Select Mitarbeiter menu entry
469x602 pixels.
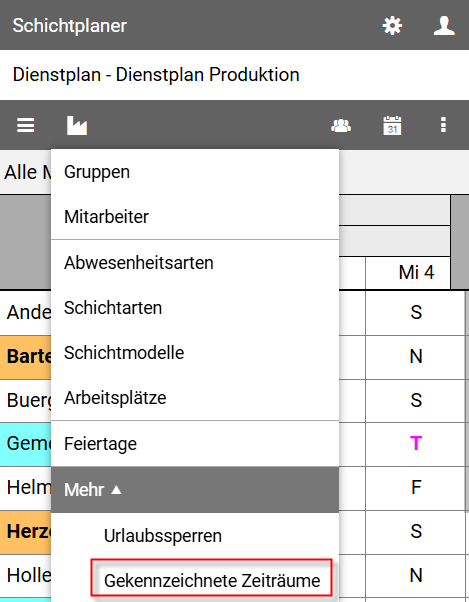pos(195,217)
